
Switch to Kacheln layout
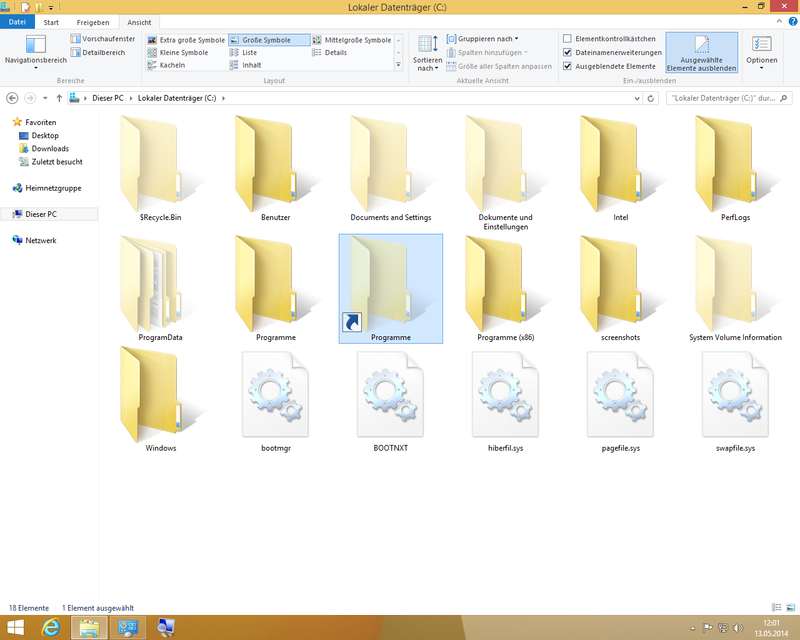(x=166, y=65)
